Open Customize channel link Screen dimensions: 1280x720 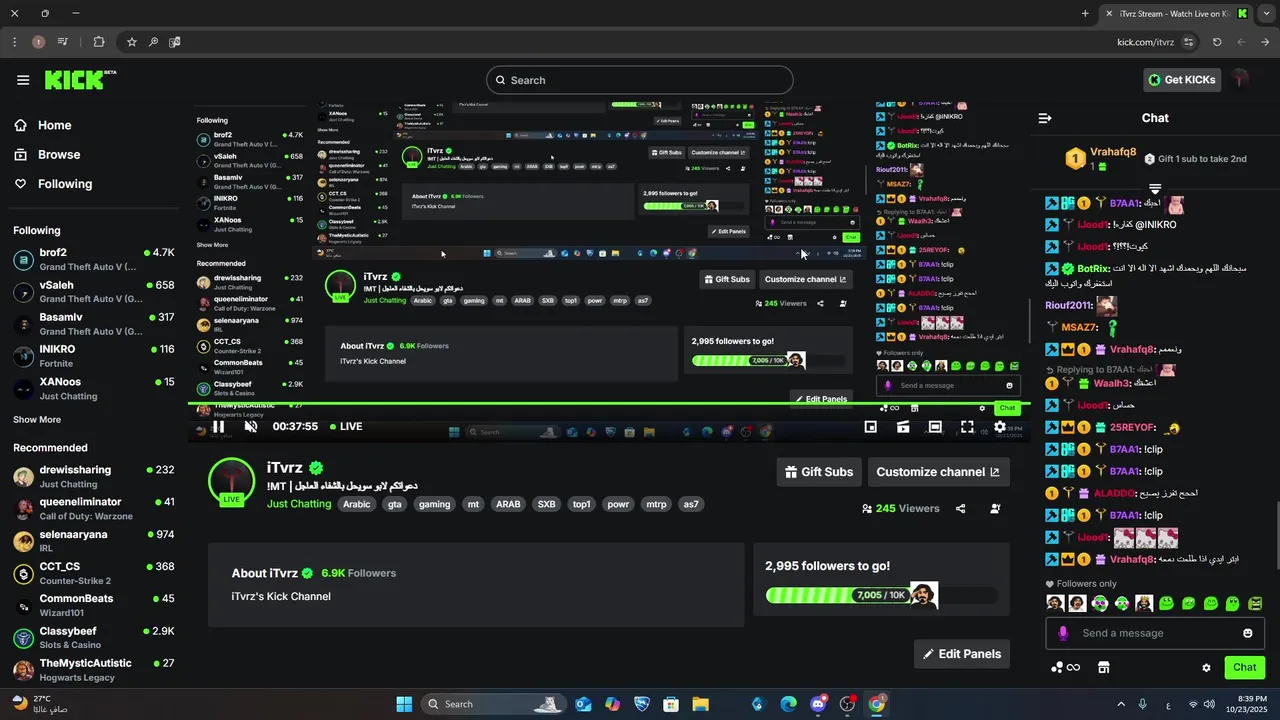(938, 472)
